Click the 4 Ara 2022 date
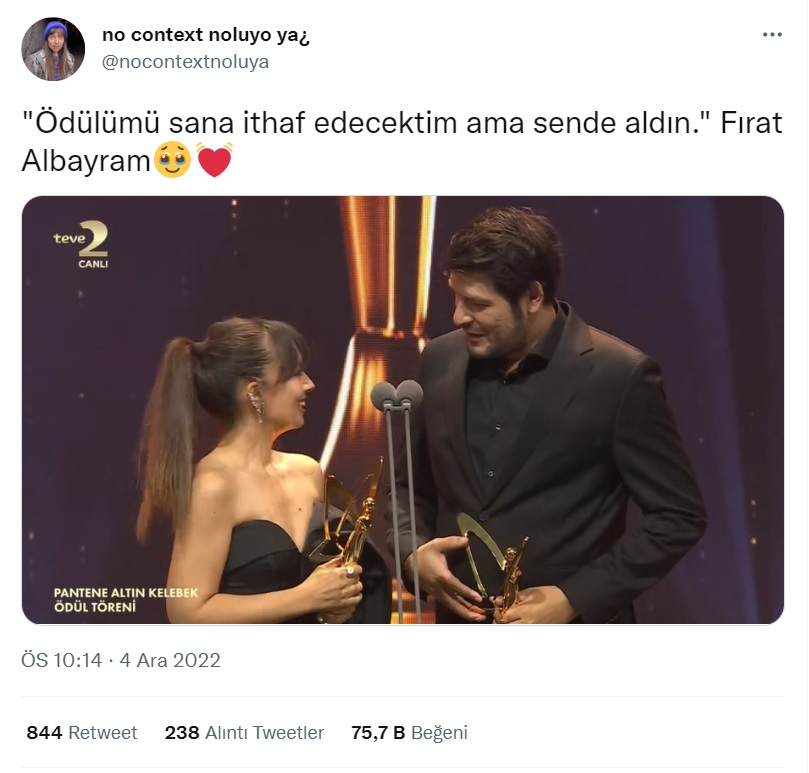 pos(170,660)
